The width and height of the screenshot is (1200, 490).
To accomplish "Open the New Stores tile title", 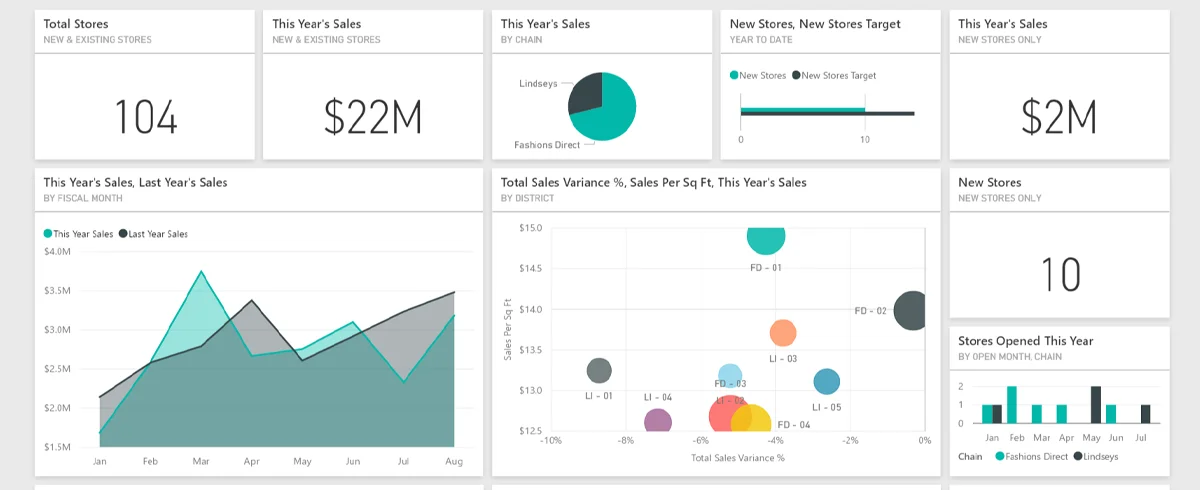I will (x=990, y=182).
